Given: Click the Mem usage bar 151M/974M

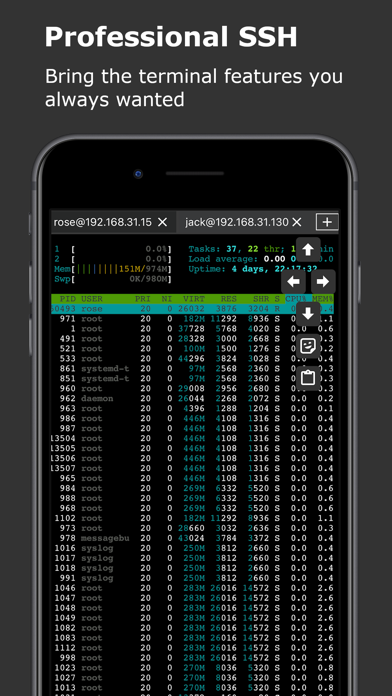Looking at the screenshot, I should tap(113, 269).
